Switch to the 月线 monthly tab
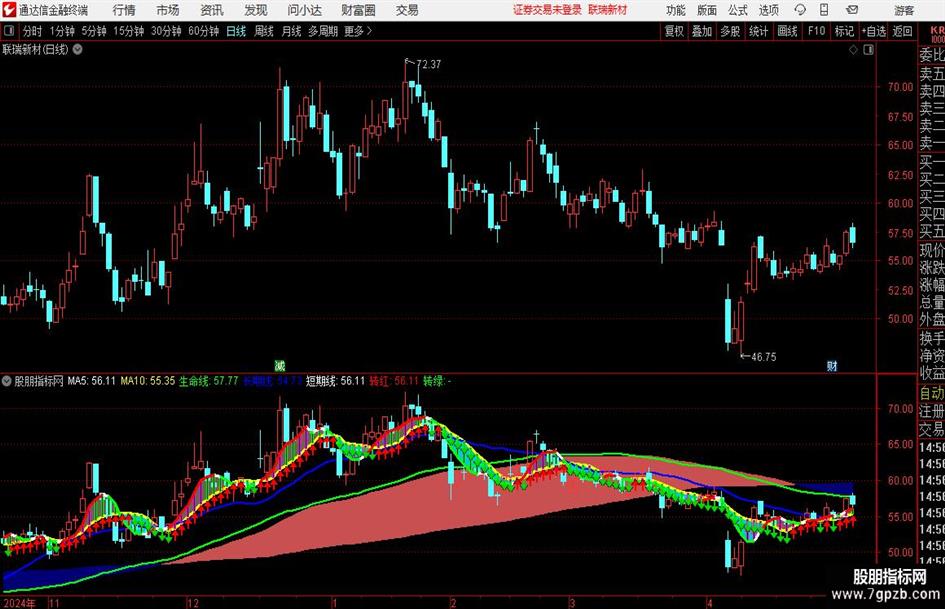 tap(292, 31)
